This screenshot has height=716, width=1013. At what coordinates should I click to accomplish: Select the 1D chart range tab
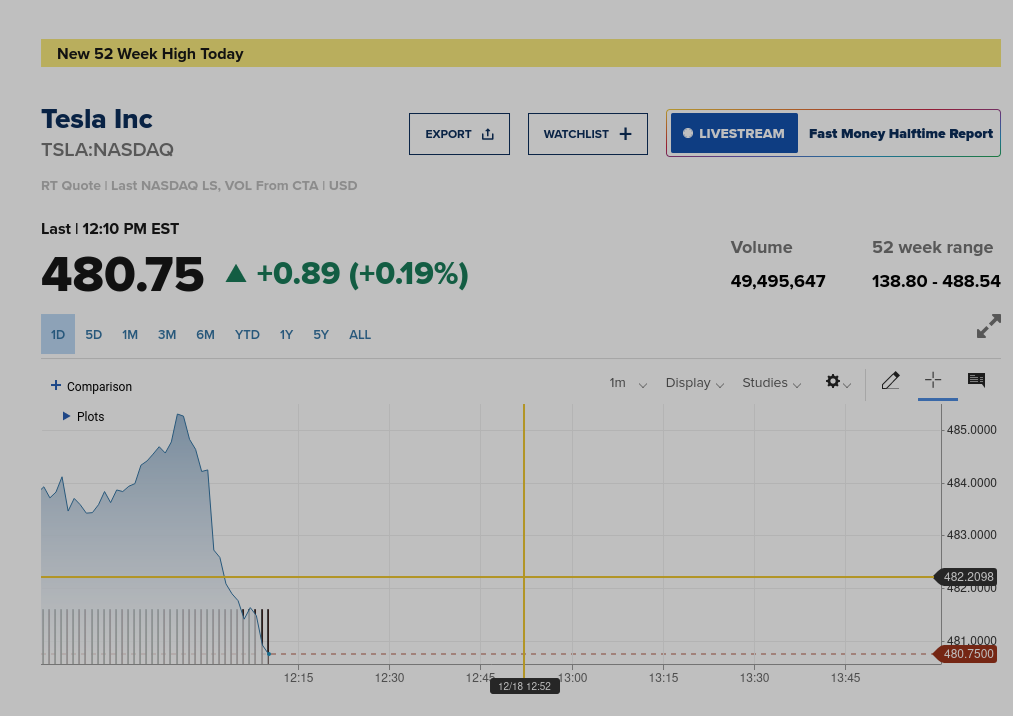[x=58, y=334]
